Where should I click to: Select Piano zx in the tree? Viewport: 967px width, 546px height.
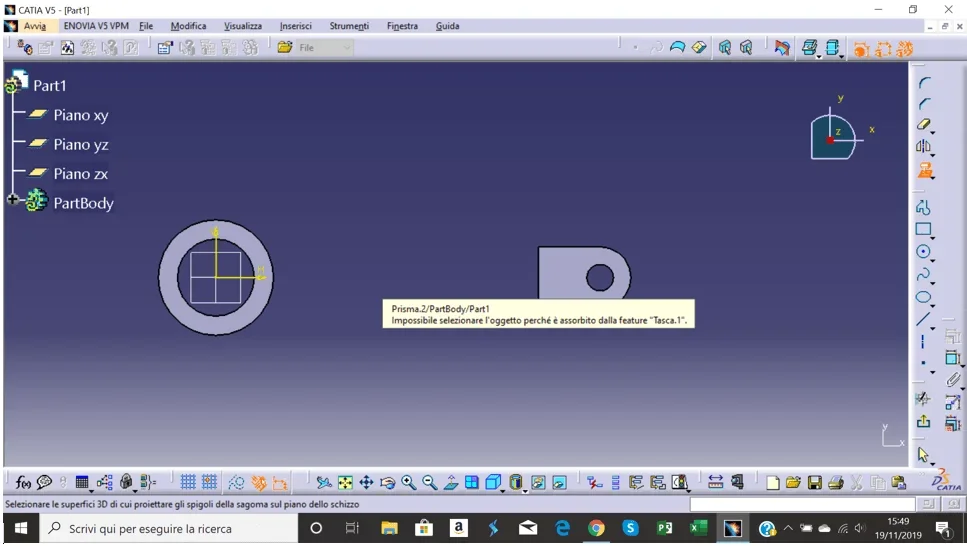(x=81, y=174)
